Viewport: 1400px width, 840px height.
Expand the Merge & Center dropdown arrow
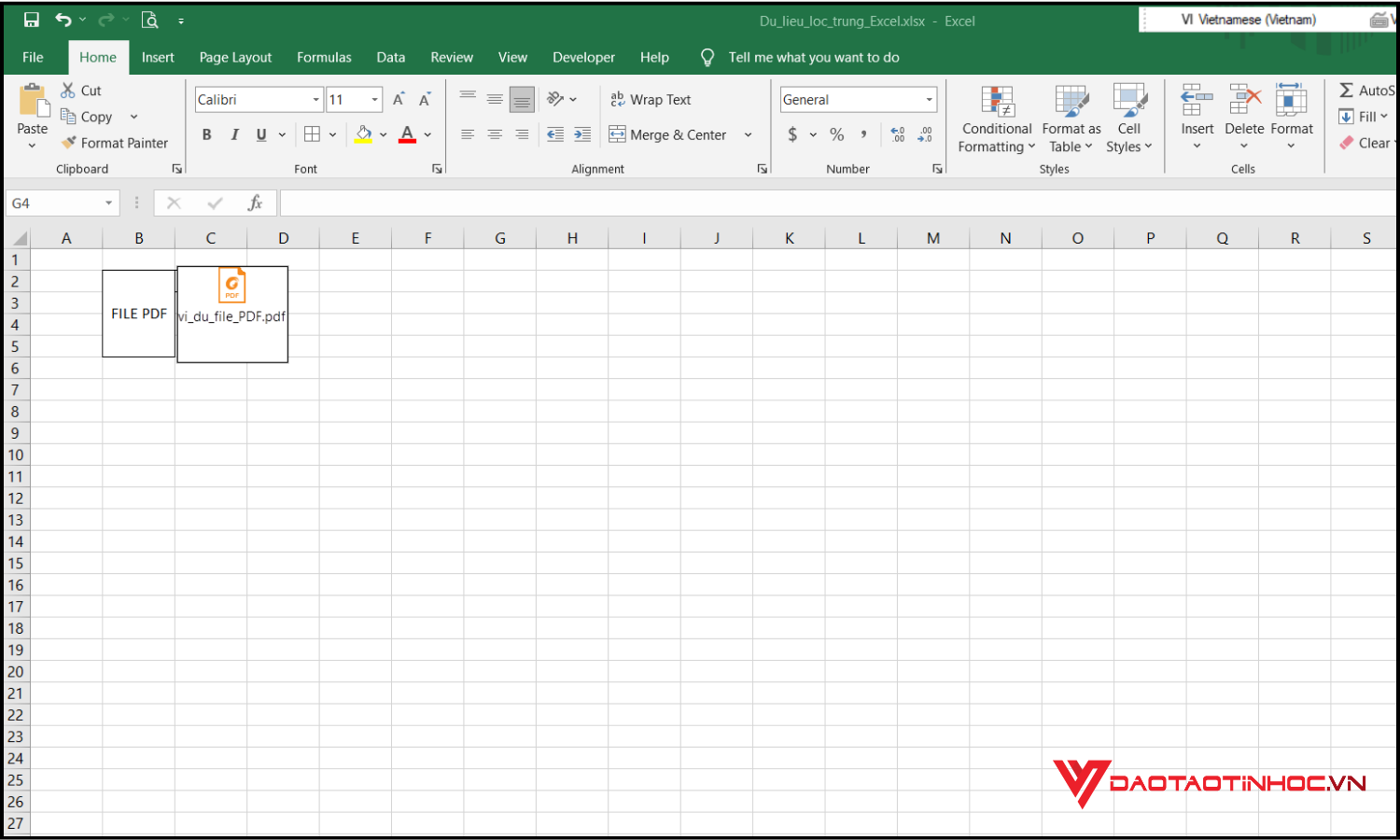pyautogui.click(x=748, y=135)
